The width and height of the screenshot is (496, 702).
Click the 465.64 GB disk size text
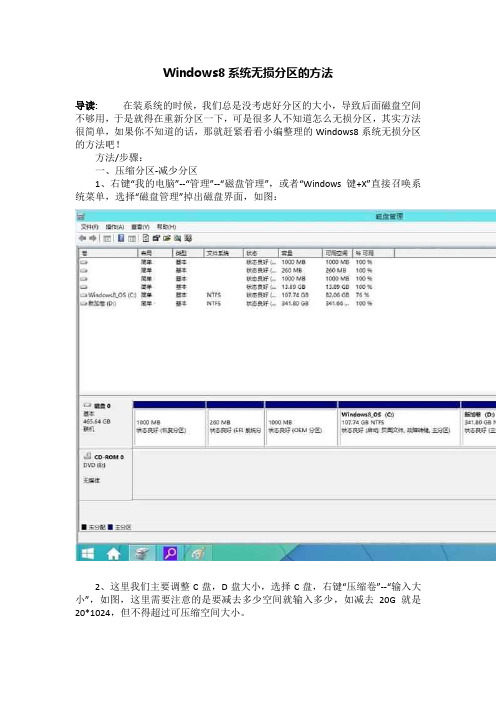pyautogui.click(x=97, y=422)
